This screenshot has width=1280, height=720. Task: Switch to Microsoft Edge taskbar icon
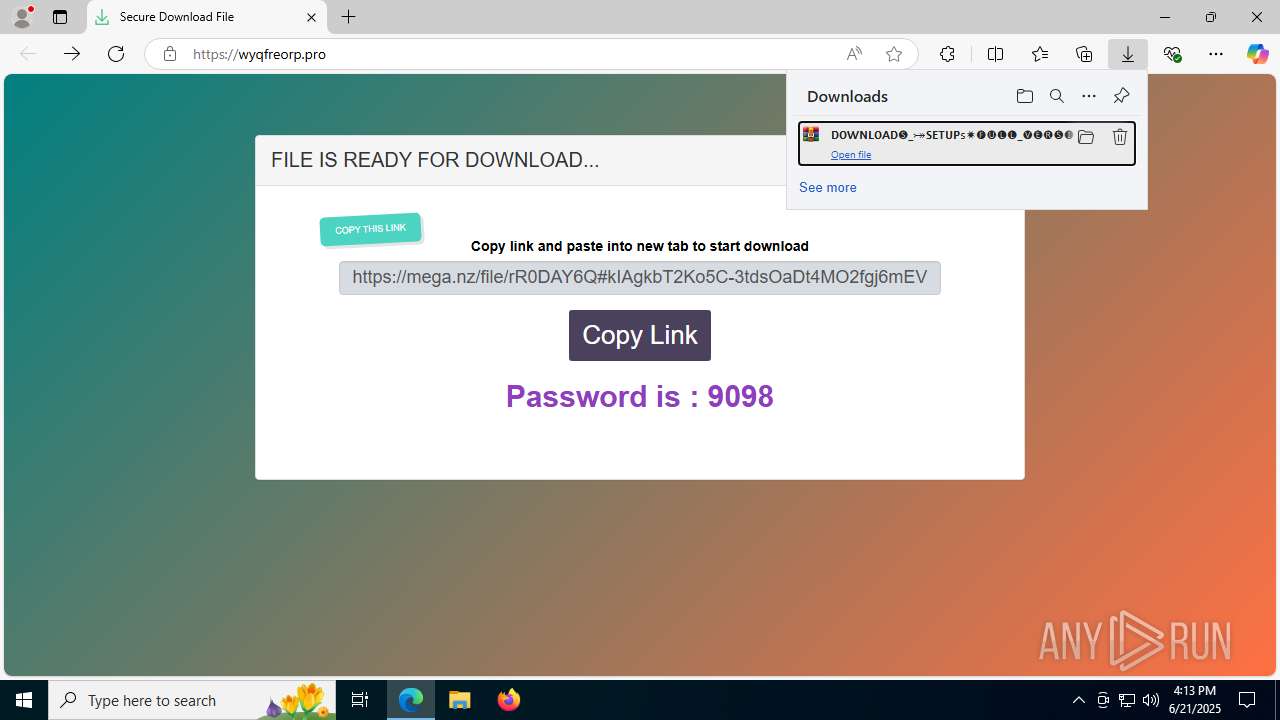[411, 700]
